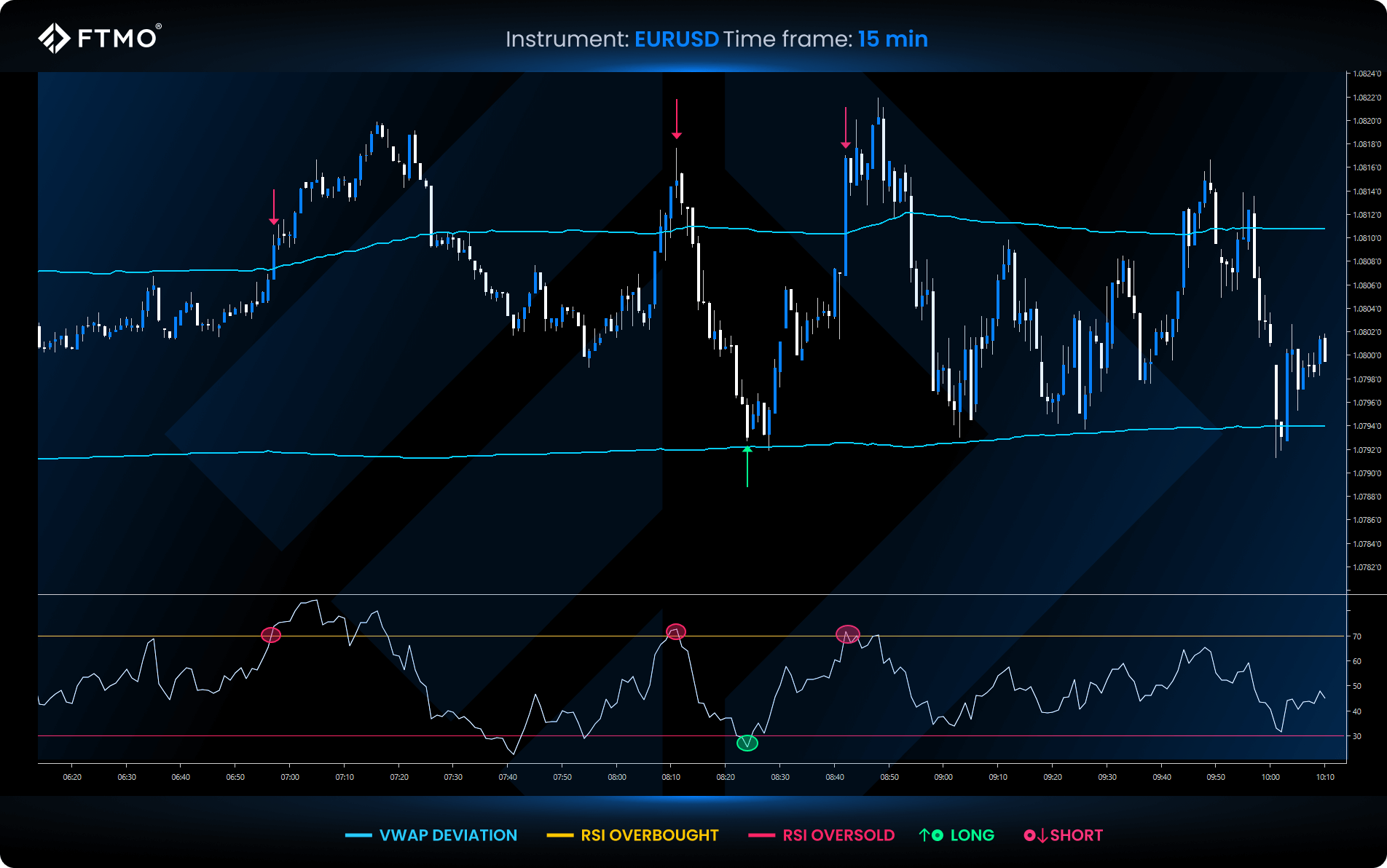1387x868 pixels.
Task: Click the 70 level label on the RSI scale
Action: [x=1356, y=636]
